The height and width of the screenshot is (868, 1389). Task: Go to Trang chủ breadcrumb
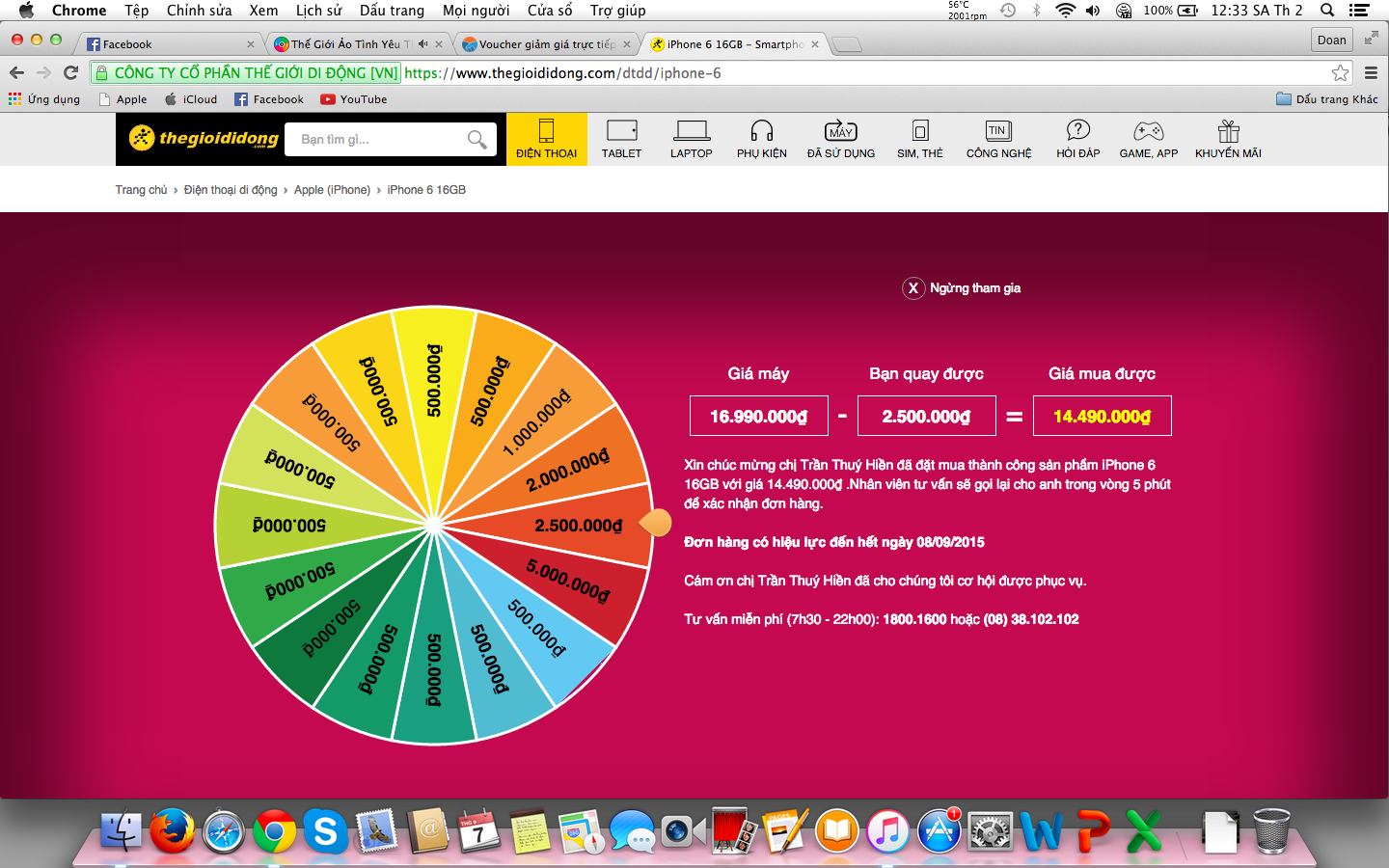coord(141,190)
